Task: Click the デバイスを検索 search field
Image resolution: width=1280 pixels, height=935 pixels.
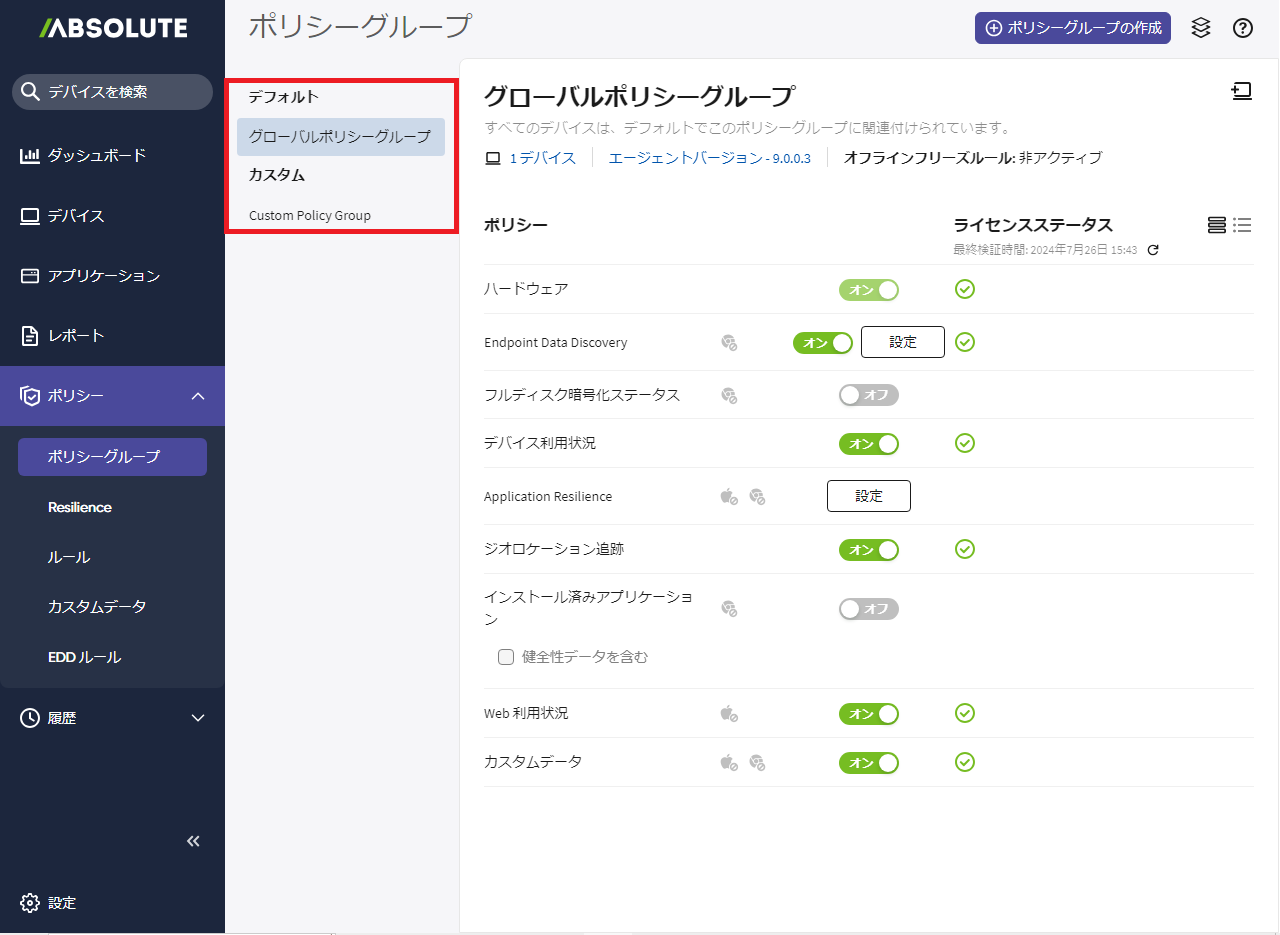Action: 112,92
